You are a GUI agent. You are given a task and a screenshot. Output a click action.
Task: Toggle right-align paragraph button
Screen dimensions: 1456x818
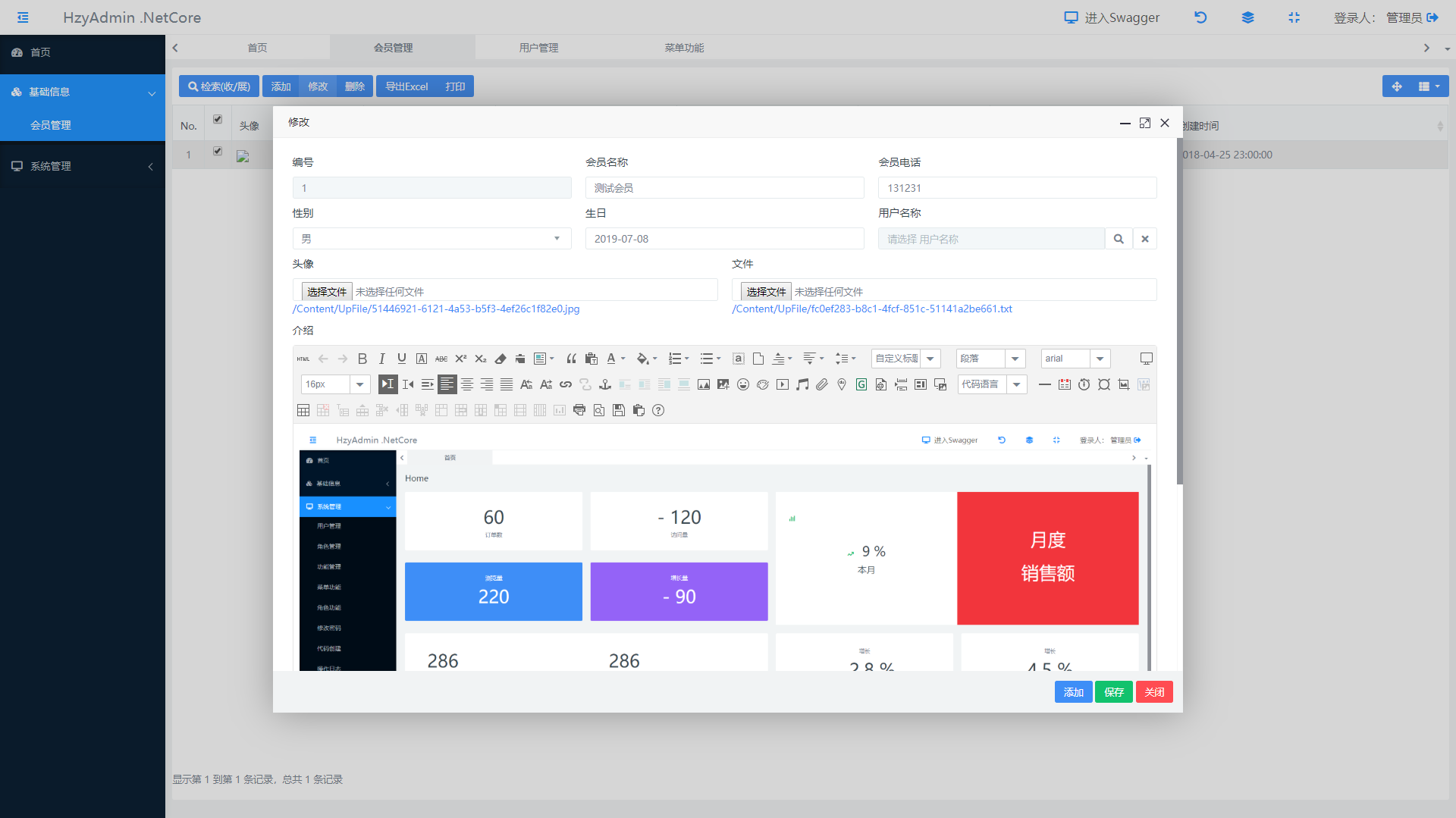point(487,384)
